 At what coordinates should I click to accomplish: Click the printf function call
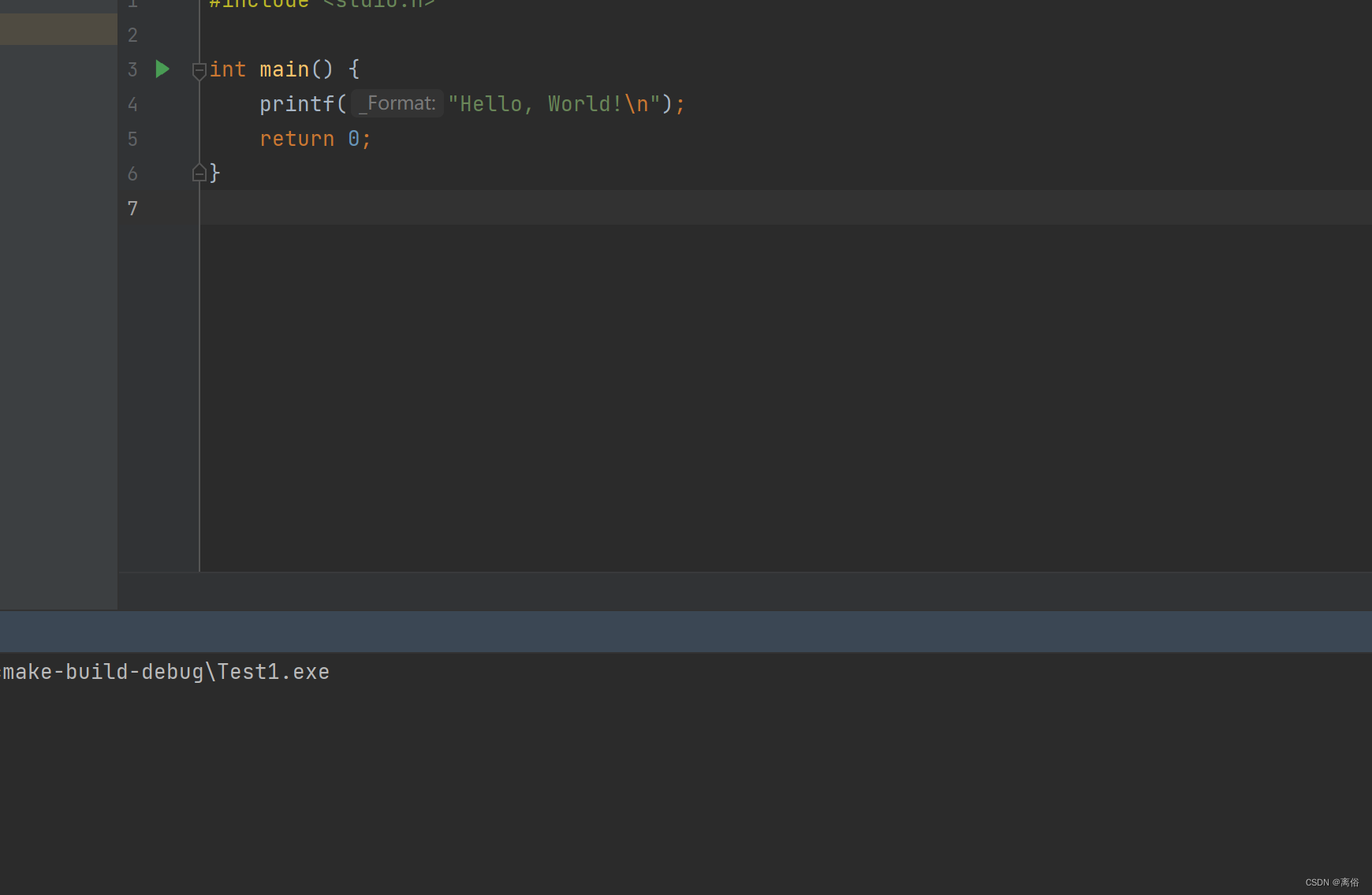click(x=296, y=104)
